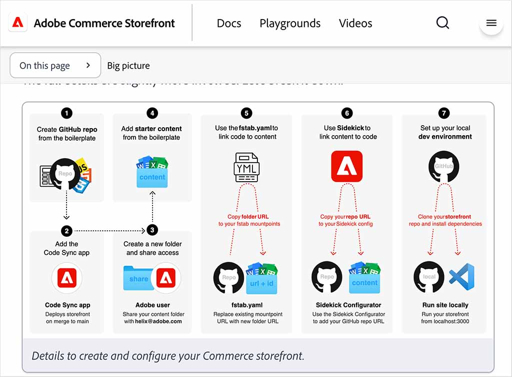The image size is (512, 377).
Task: Click the Adobe user bold label
Action: [153, 305]
